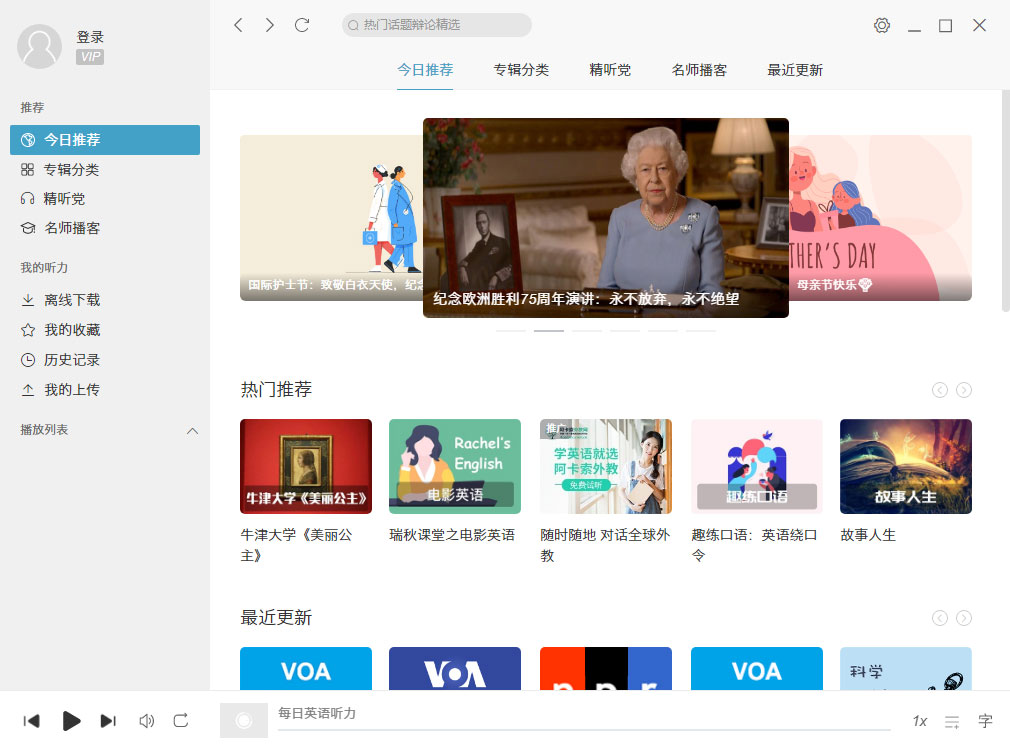
Task: Click 登录 to sign in
Action: 89,36
